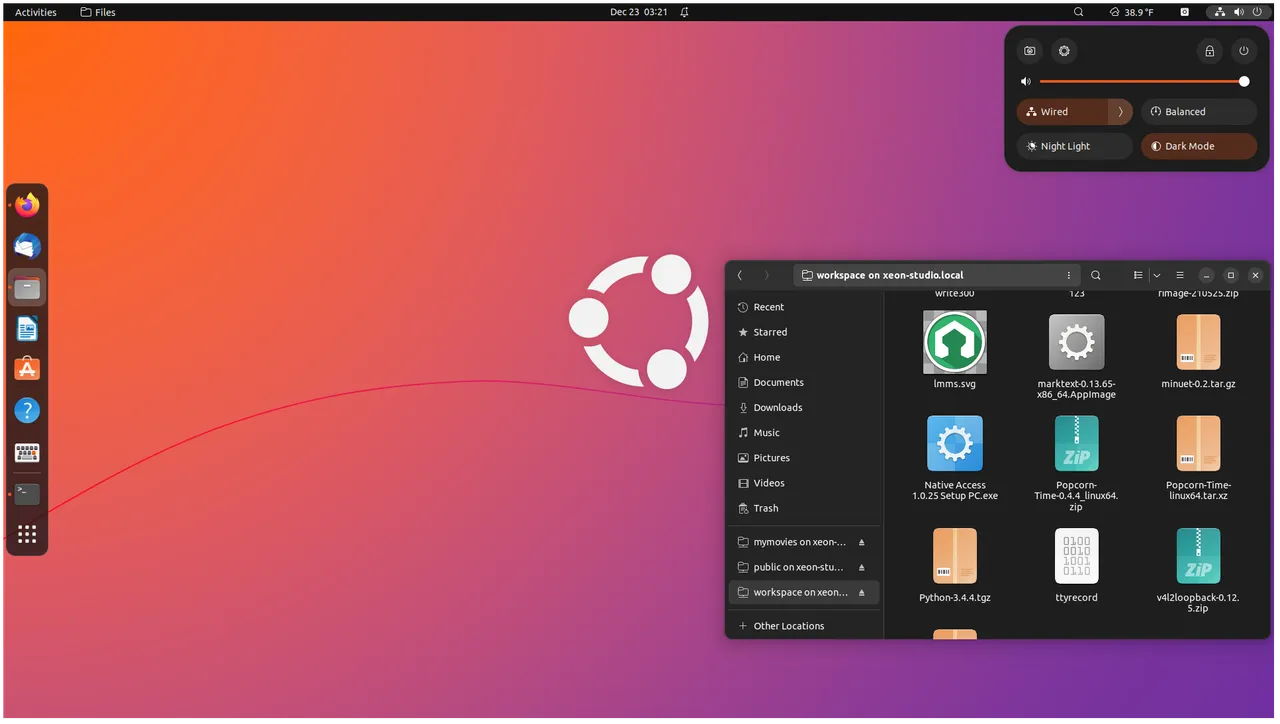Open Firefox from the dock
1280x724 pixels.
pos(27,205)
